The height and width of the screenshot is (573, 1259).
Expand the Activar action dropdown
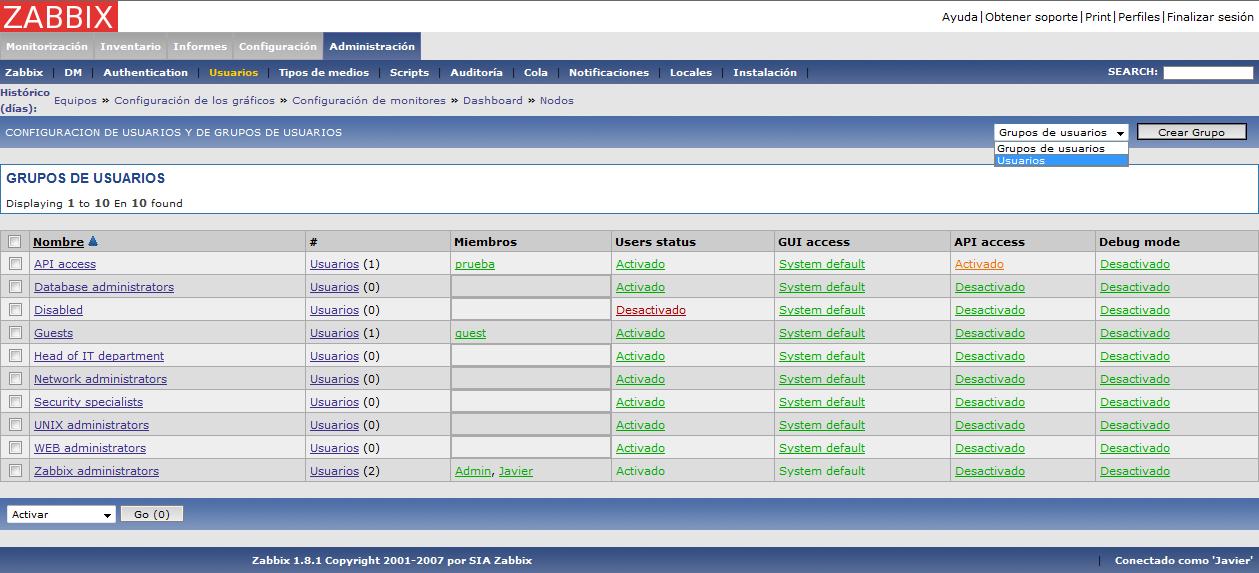point(62,514)
